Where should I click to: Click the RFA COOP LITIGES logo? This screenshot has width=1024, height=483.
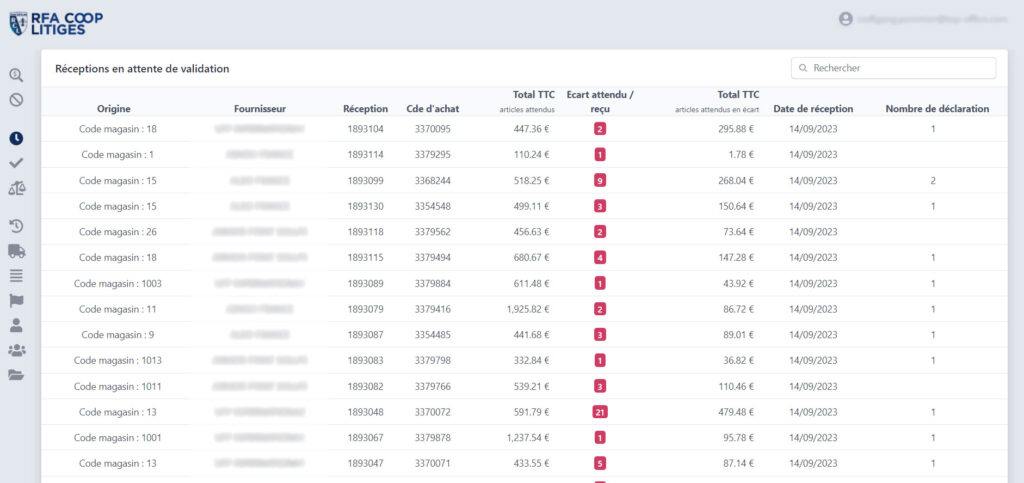coord(56,23)
